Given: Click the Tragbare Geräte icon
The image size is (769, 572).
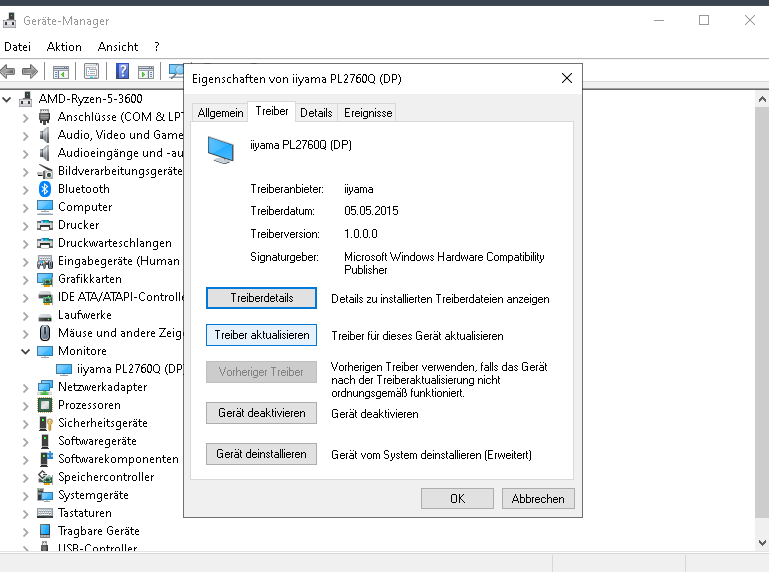Looking at the screenshot, I should [45, 531].
